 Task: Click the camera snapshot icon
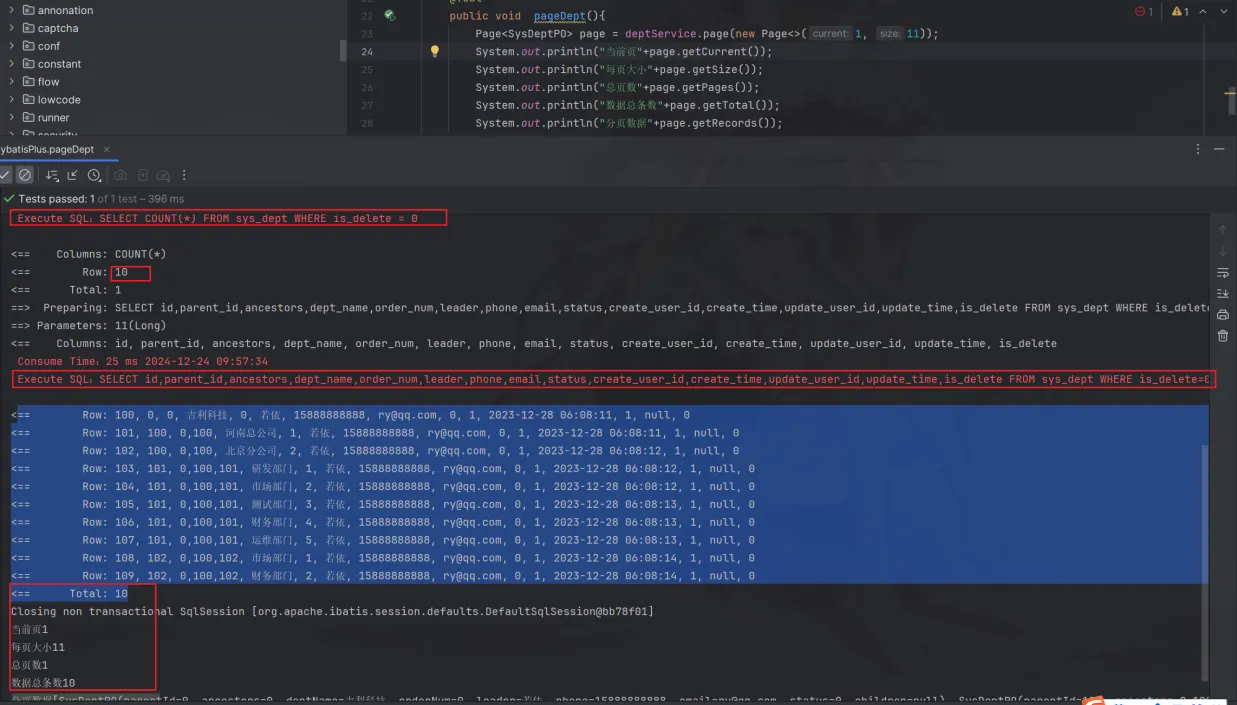(x=120, y=175)
